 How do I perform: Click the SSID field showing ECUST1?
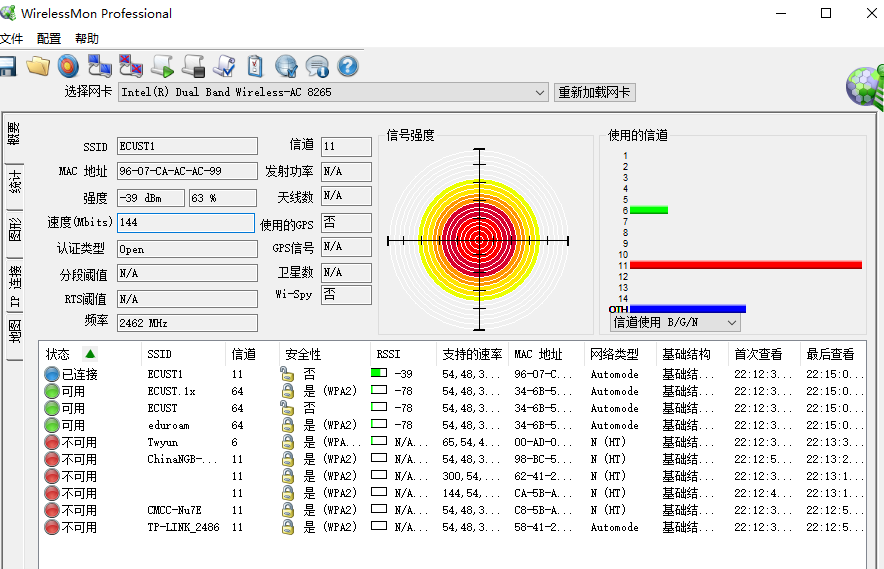coord(187,146)
